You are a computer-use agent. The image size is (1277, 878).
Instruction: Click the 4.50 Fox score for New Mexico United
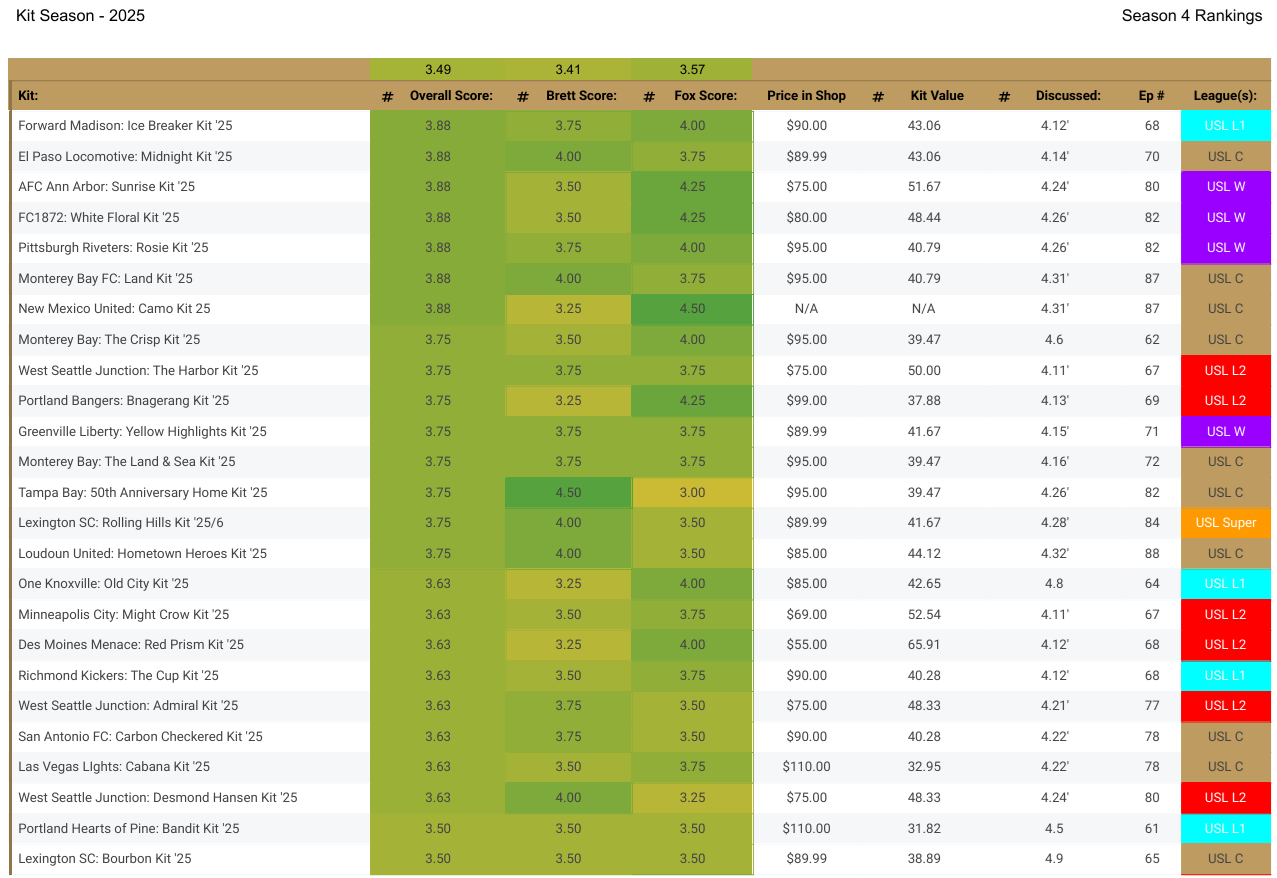[x=692, y=309]
